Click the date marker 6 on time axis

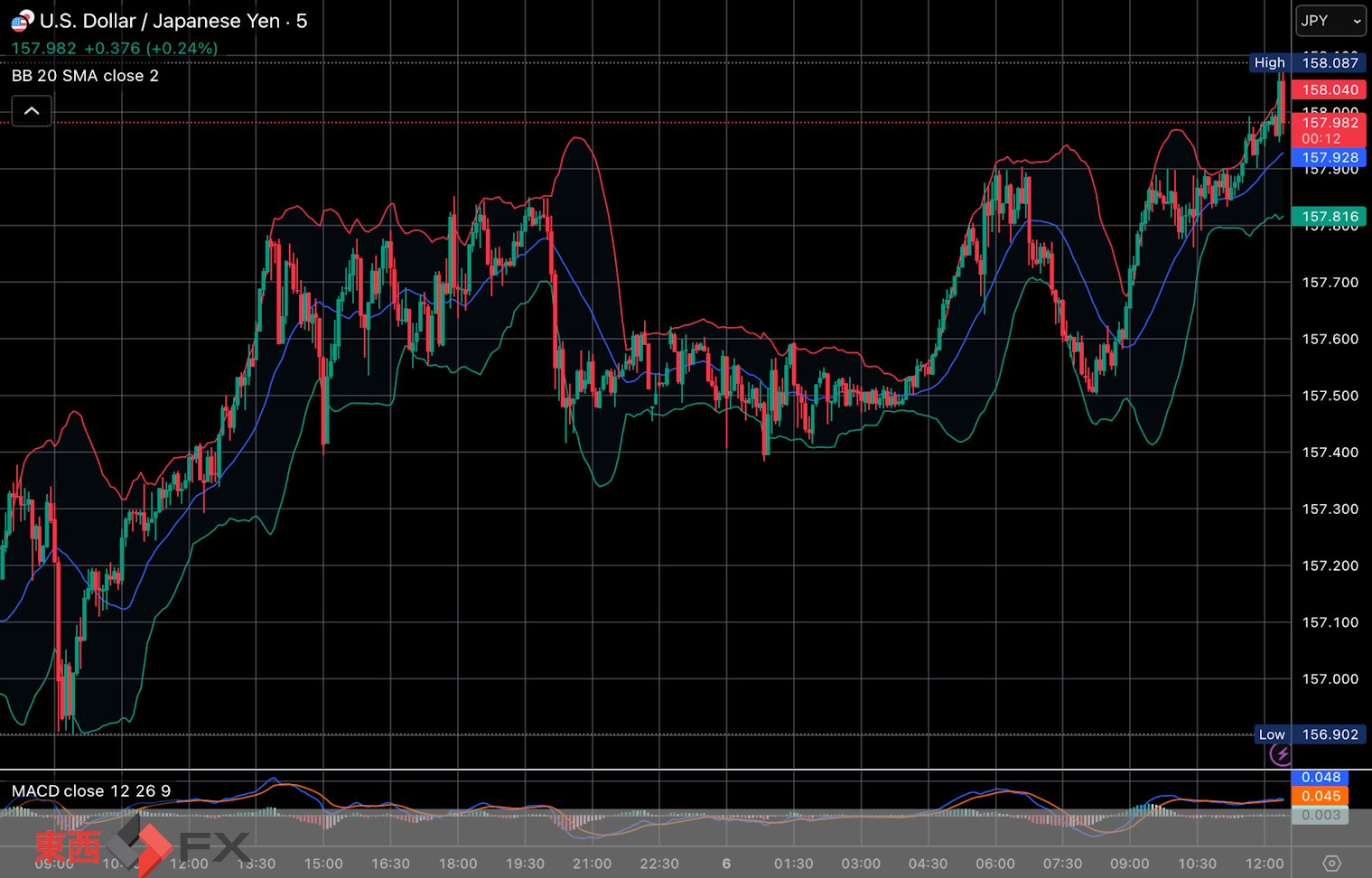click(726, 864)
